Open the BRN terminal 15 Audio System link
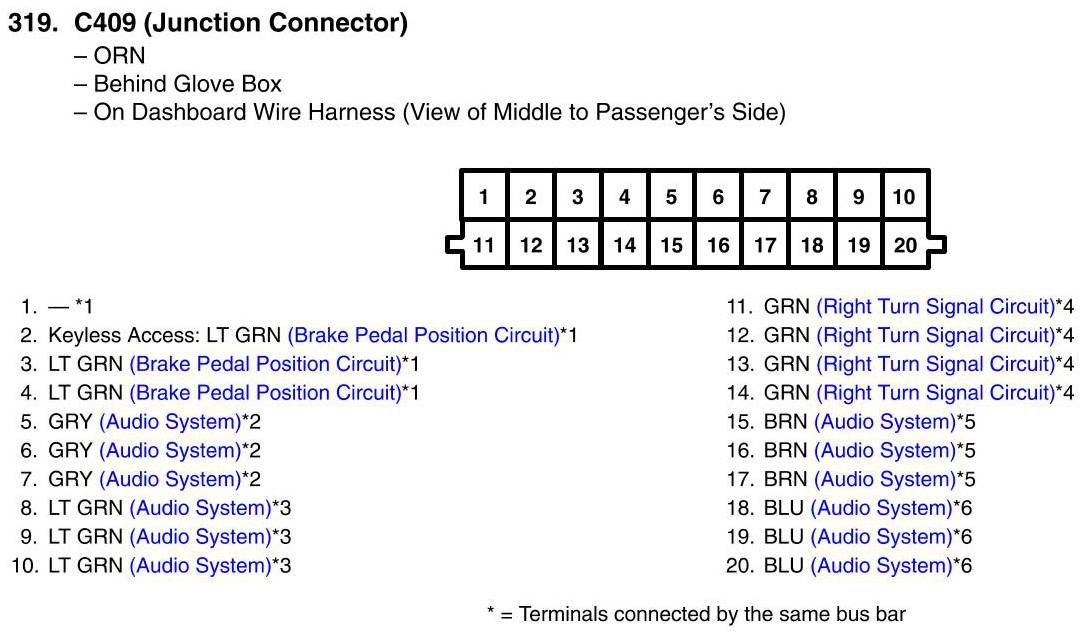This screenshot has height=638, width=1086. 885,422
